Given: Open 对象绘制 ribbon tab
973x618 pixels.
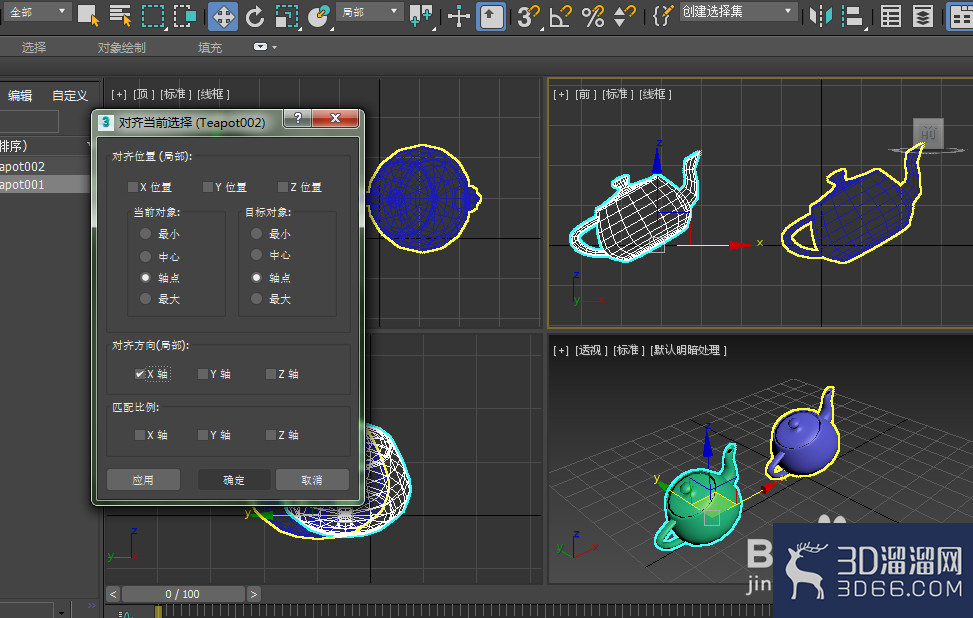Looking at the screenshot, I should point(122,48).
